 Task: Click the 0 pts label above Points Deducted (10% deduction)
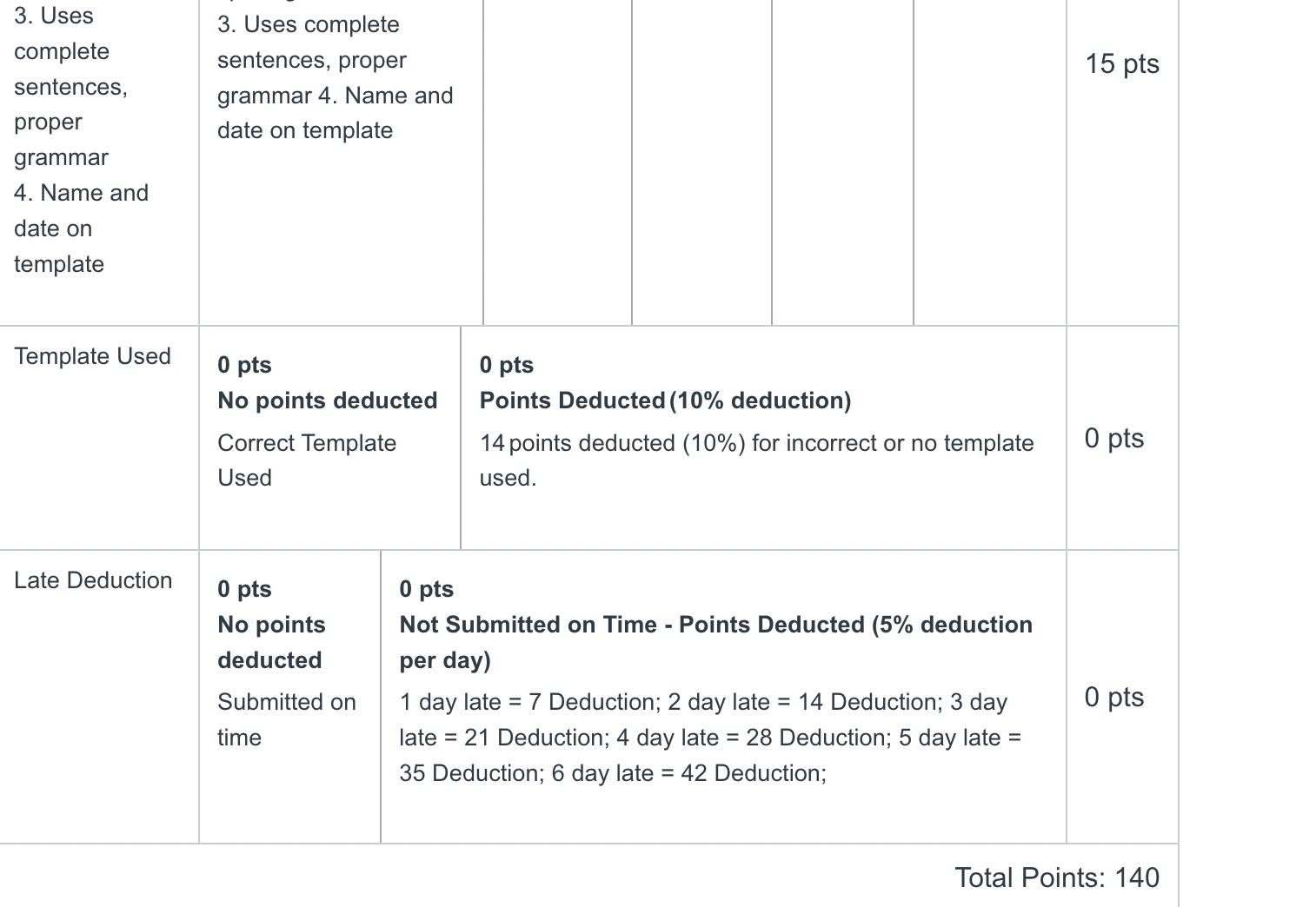pyautogui.click(x=507, y=365)
